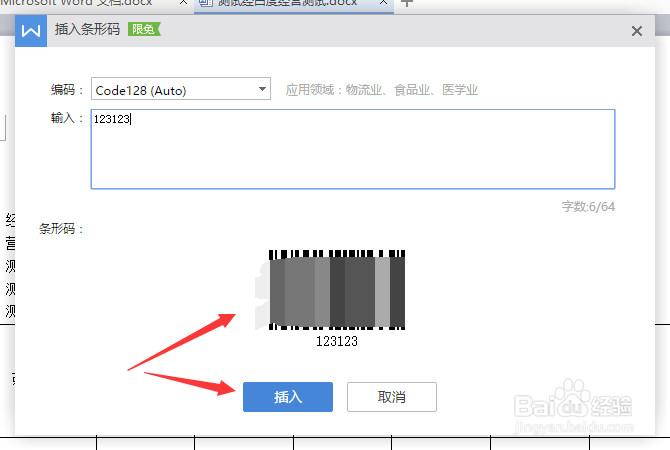Click the 限免 green badge
Viewport: 670px width, 450px height.
(x=144, y=29)
